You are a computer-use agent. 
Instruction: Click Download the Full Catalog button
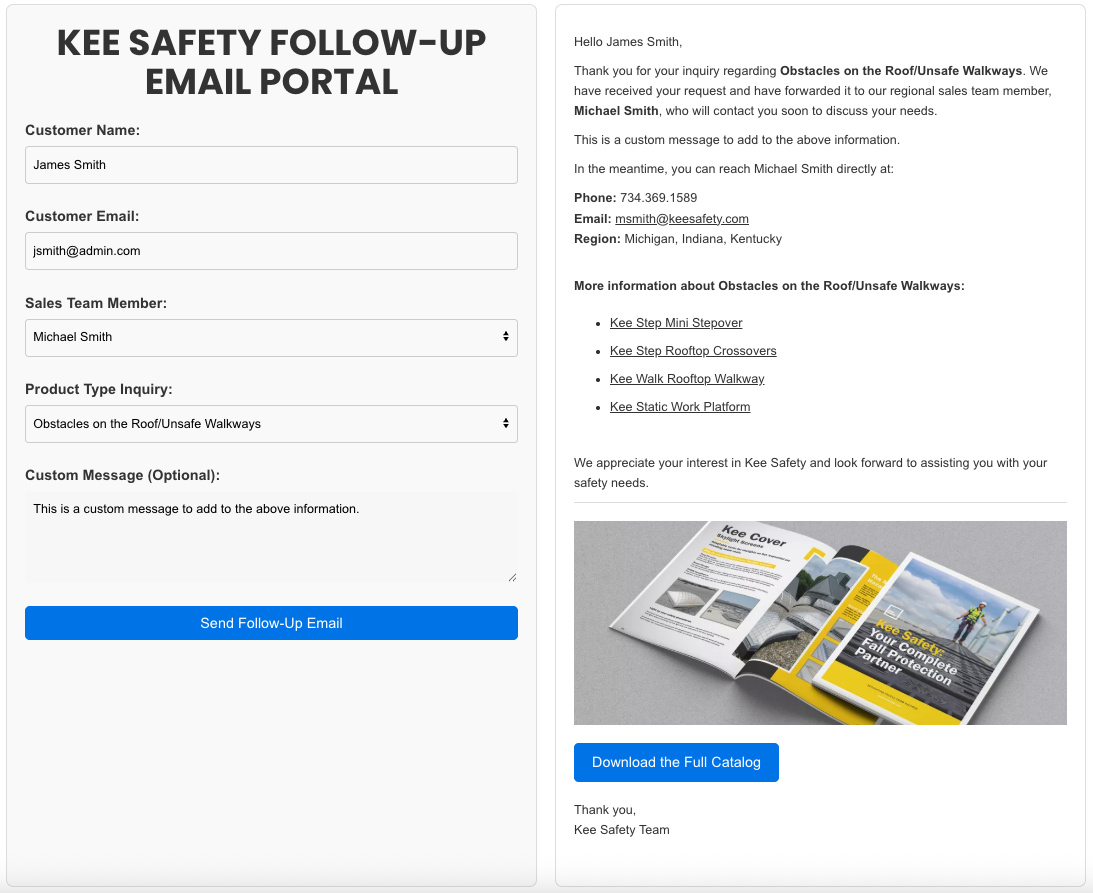676,762
